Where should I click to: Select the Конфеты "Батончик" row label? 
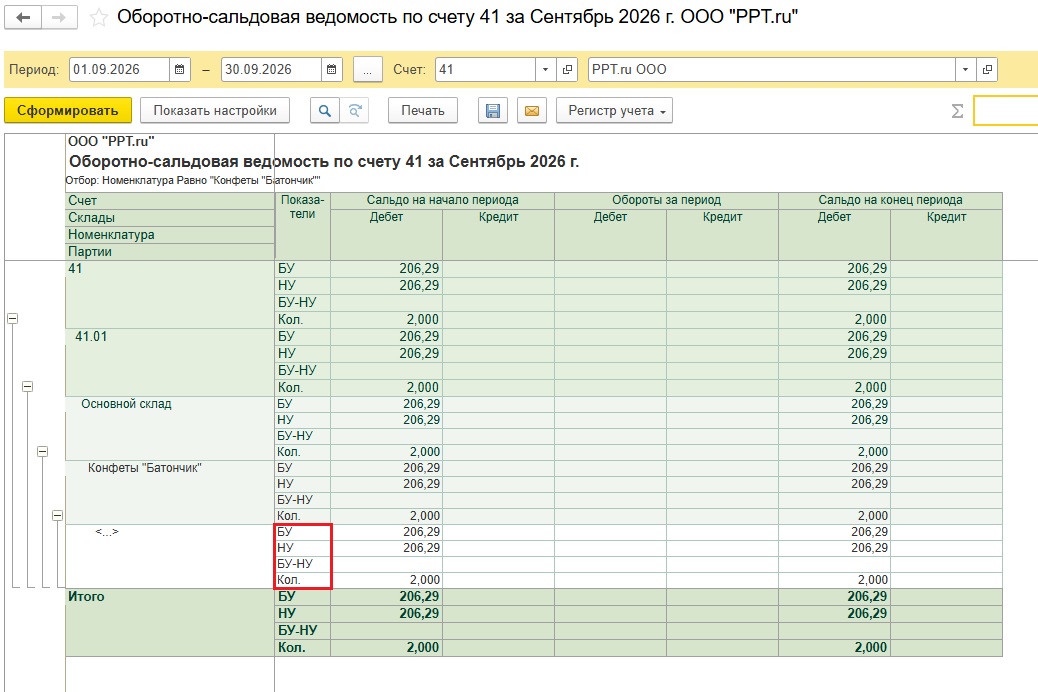tap(145, 468)
